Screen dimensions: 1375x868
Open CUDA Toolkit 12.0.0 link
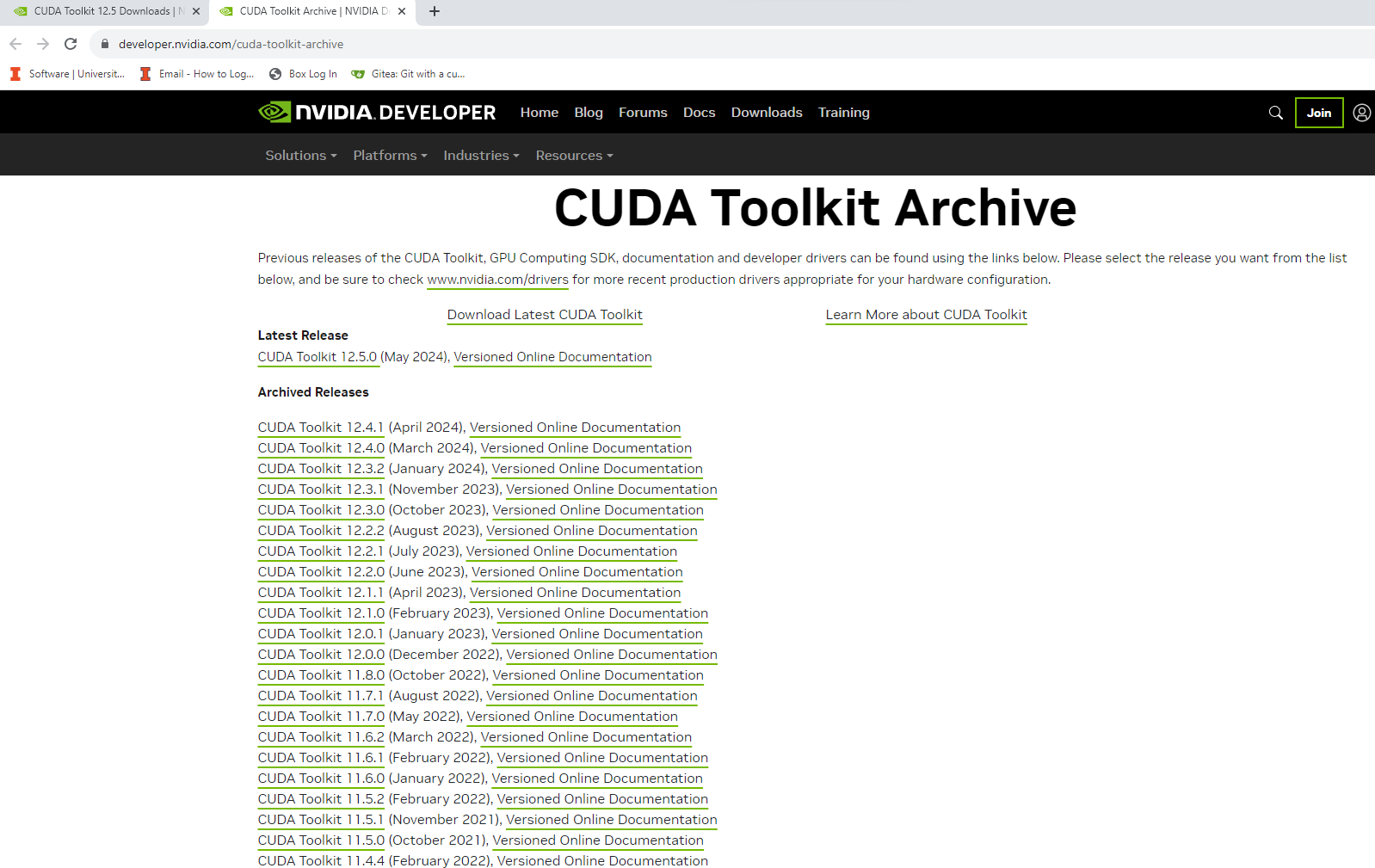tap(321, 655)
